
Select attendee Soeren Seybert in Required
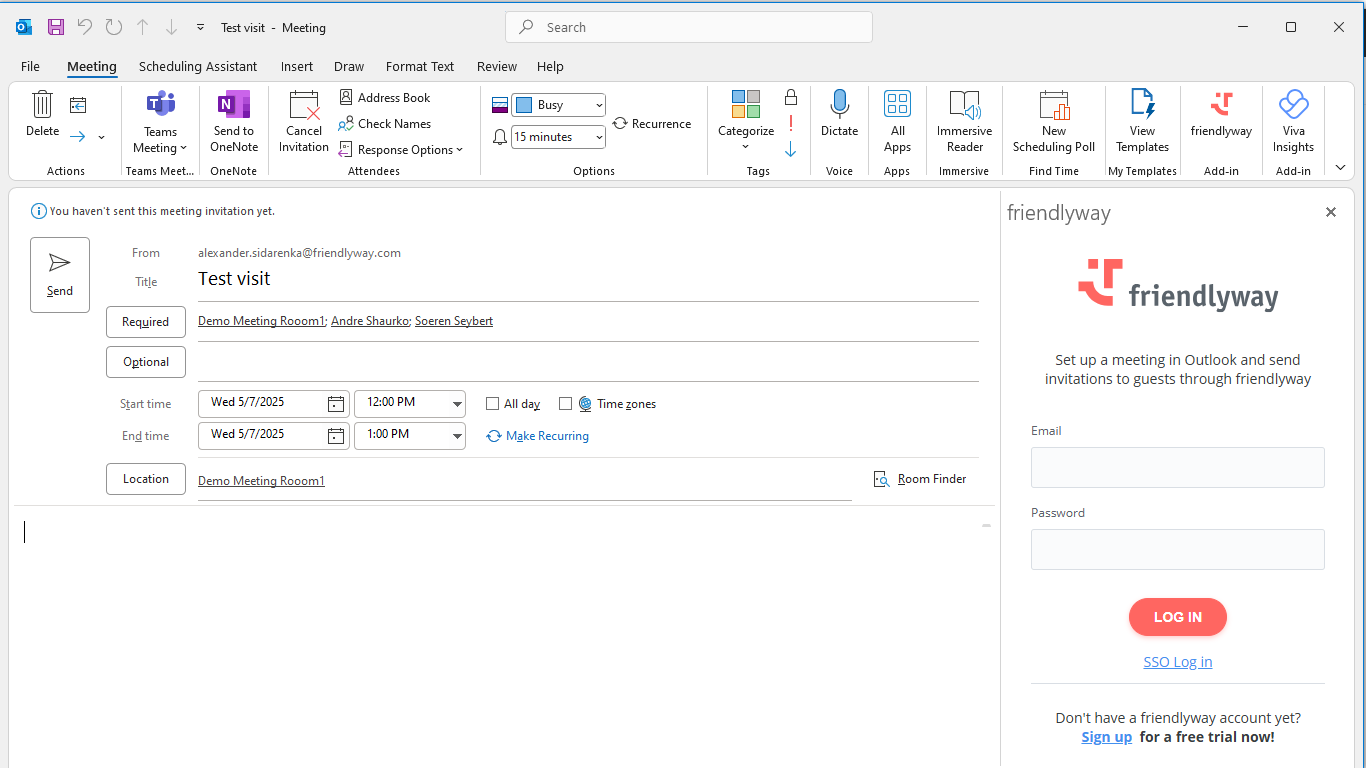click(453, 321)
